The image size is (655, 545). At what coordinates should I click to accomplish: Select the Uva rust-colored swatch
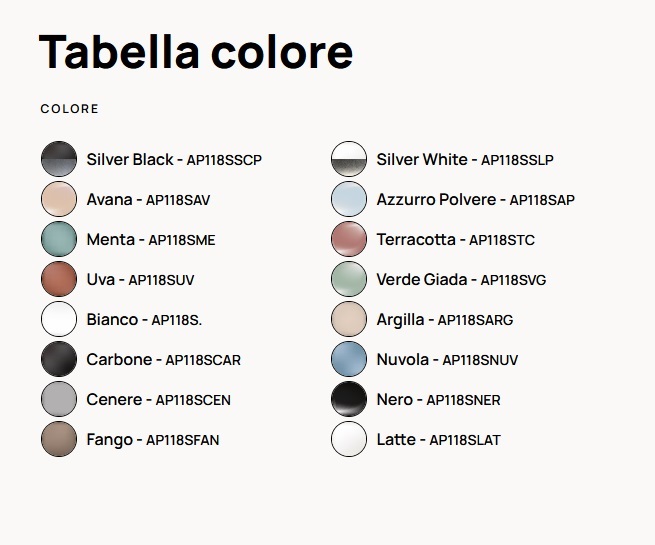click(59, 279)
